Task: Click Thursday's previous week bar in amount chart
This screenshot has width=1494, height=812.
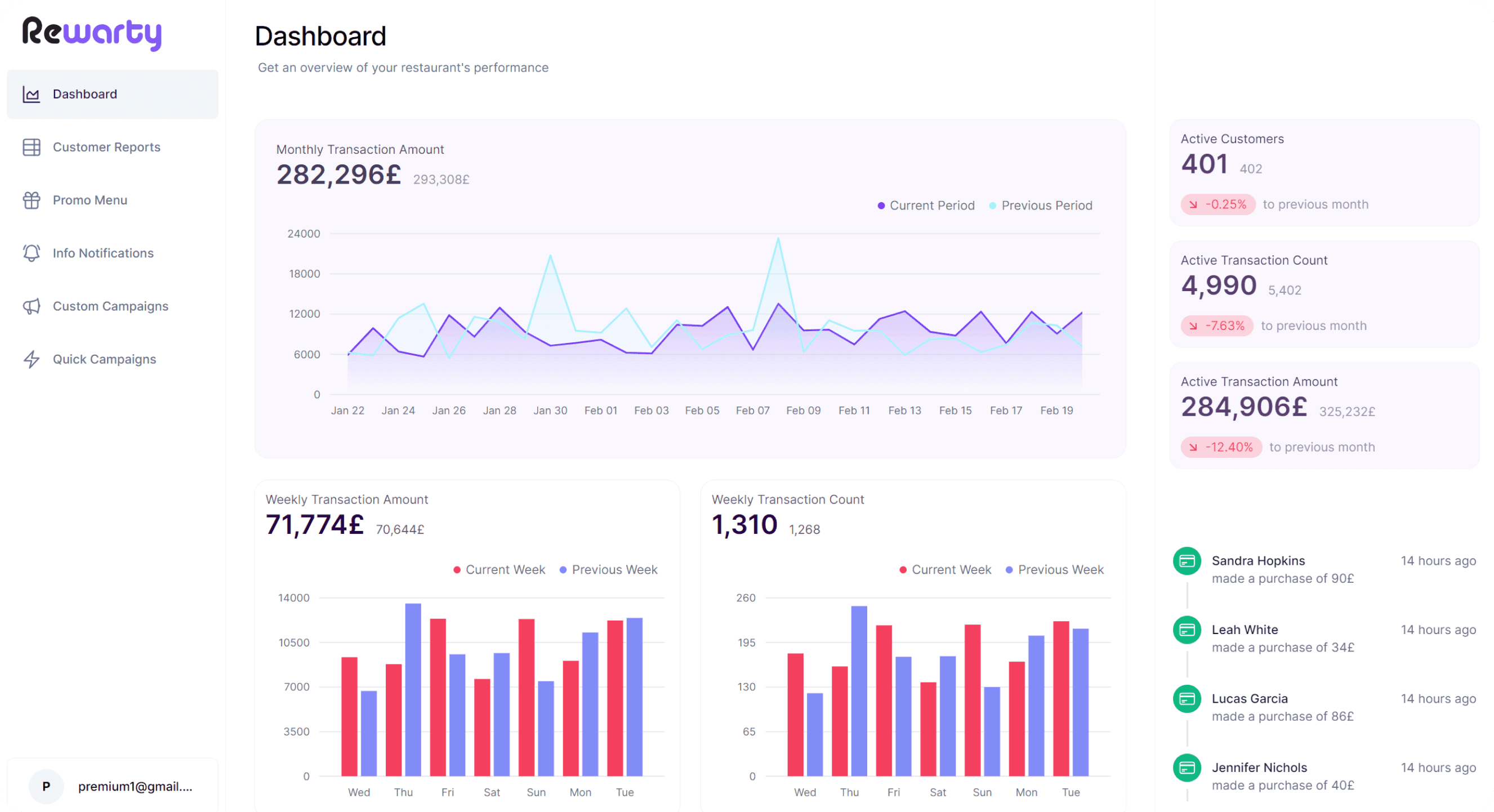Action: [413, 690]
